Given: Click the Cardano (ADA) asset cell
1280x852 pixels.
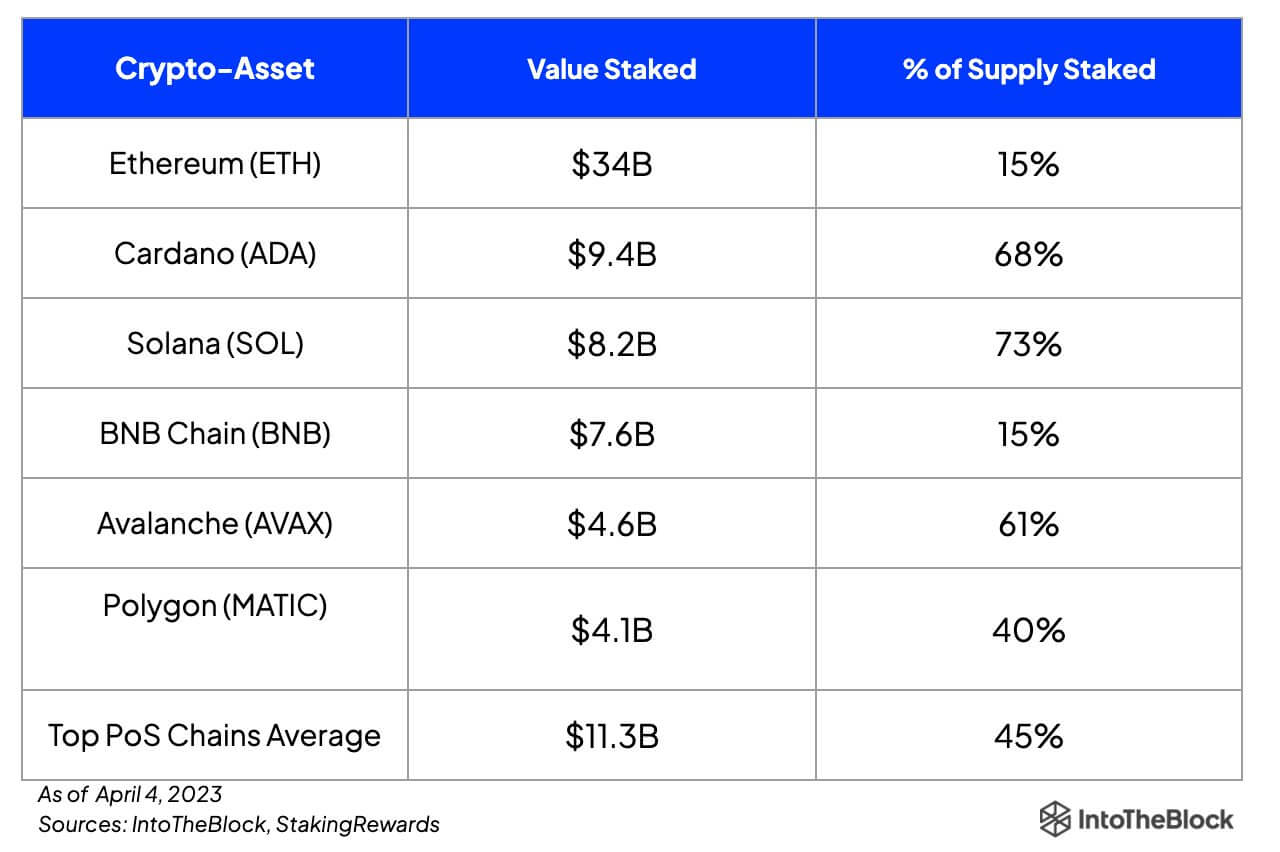Looking at the screenshot, I should point(215,253).
